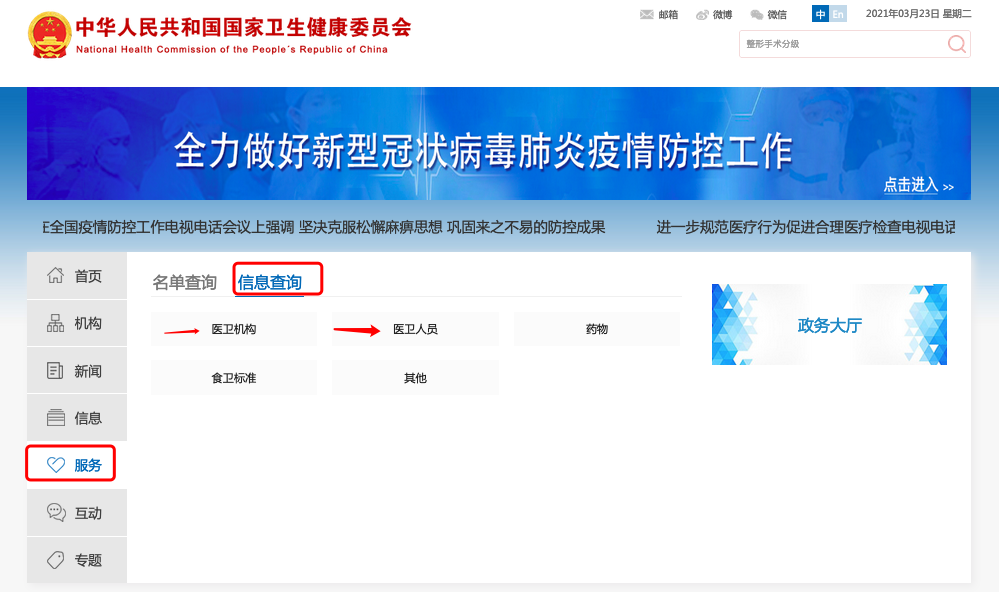Viewport: 999px width, 592px height.
Task: Click 点击进入 on the epidemic banner
Action: point(917,185)
